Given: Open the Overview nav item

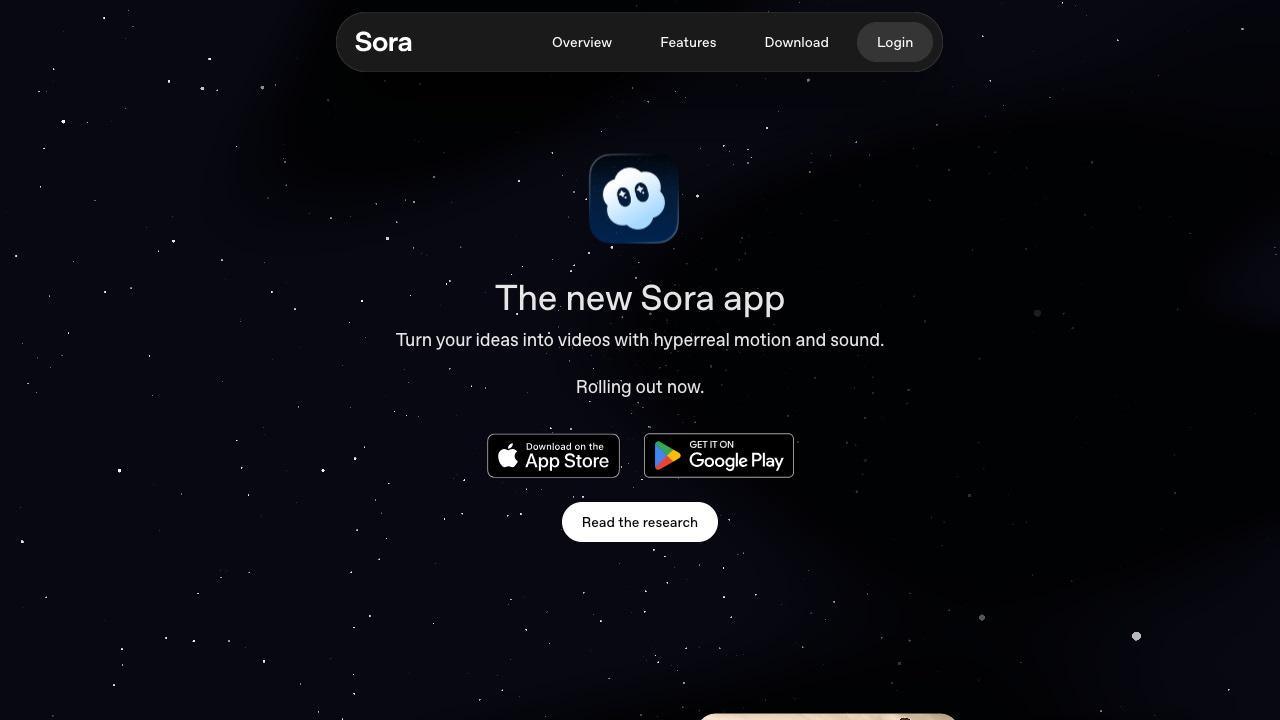Looking at the screenshot, I should point(582,42).
